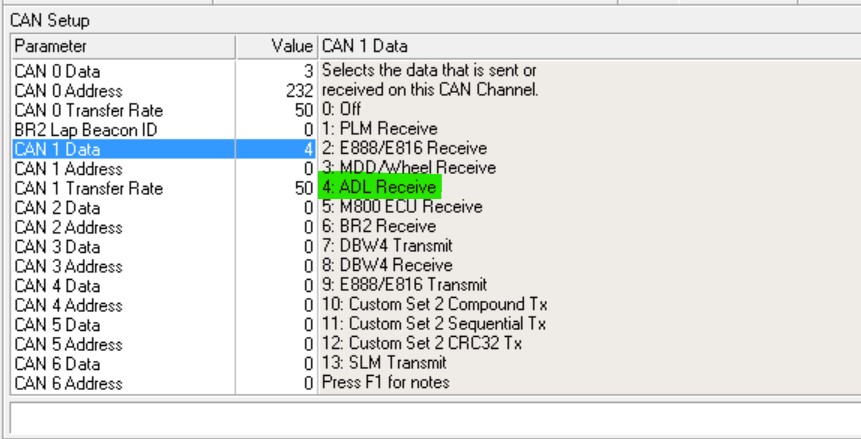Click the value 4 for CAN 1 Data
This screenshot has width=861, height=439.
(x=308, y=149)
